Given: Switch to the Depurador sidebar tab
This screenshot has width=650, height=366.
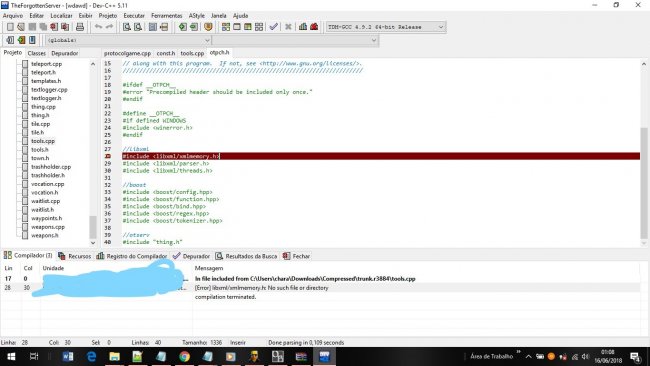Looking at the screenshot, I should click(65, 53).
